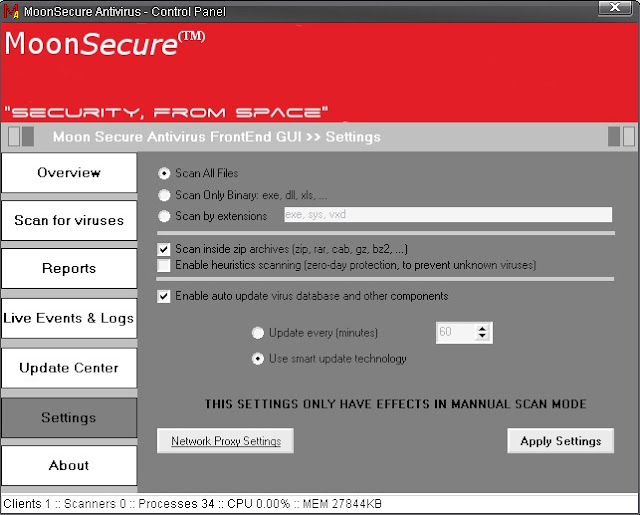Screen dimensions: 640x515
Task: Click the Apply Settings button
Action: [x=560, y=441]
